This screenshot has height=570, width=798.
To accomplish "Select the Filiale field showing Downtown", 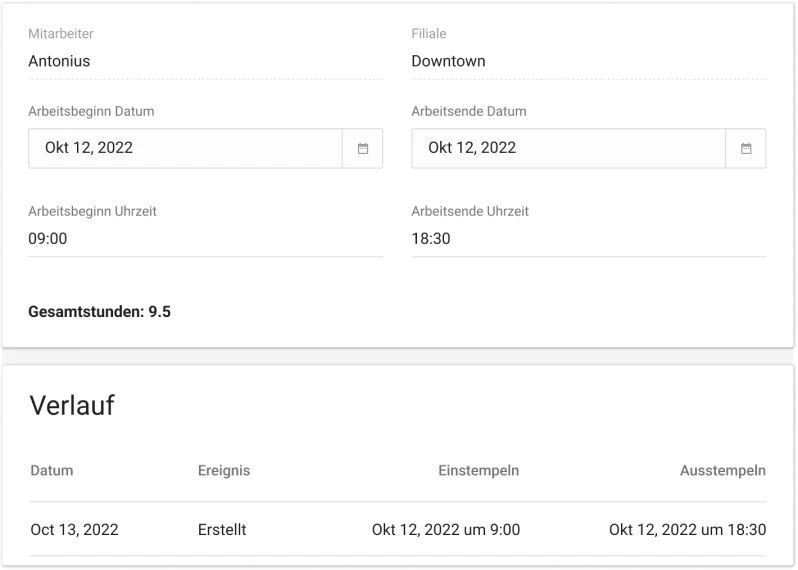I will coord(588,61).
